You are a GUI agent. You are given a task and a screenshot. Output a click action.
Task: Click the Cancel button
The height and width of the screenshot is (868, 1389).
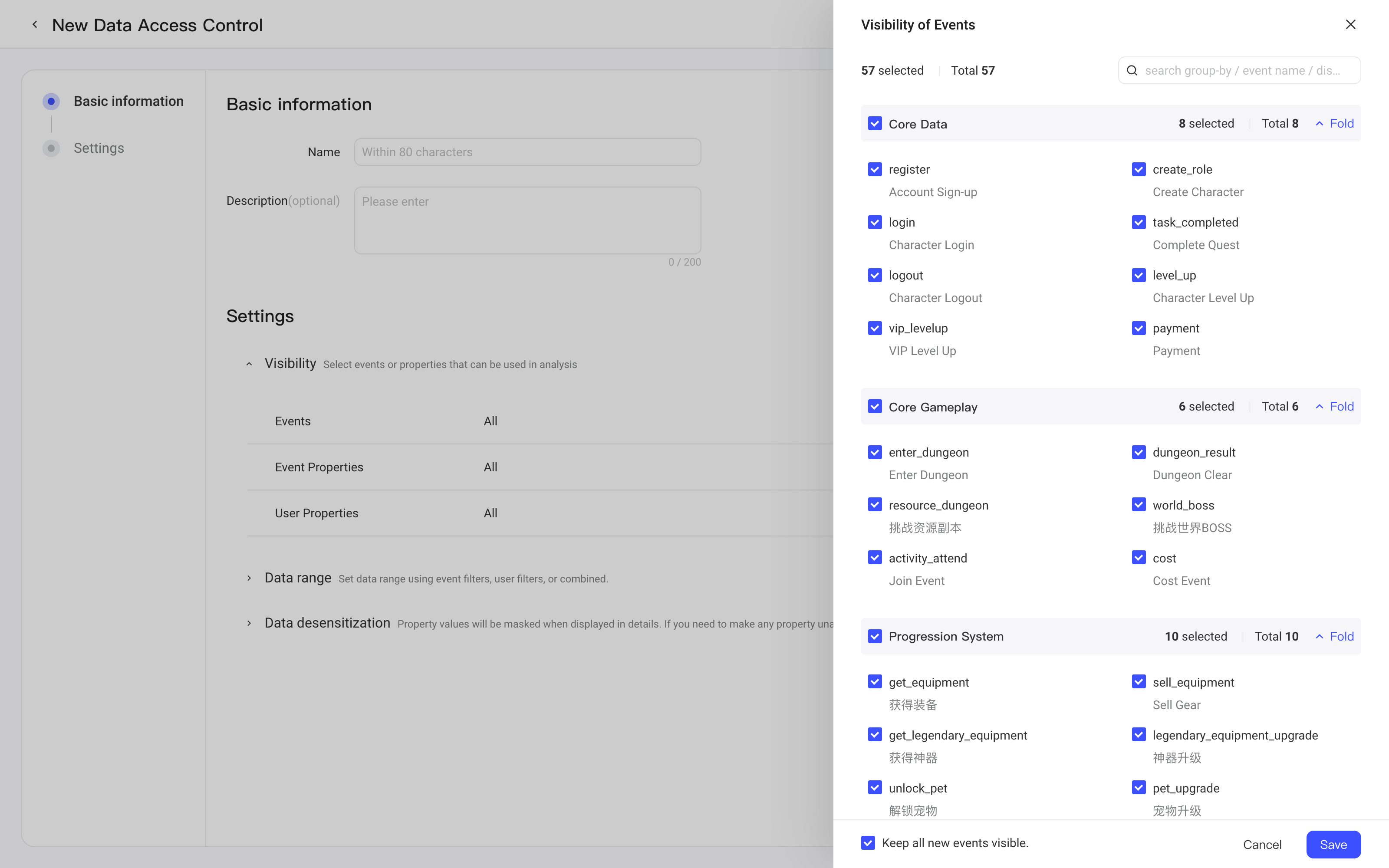click(x=1261, y=845)
